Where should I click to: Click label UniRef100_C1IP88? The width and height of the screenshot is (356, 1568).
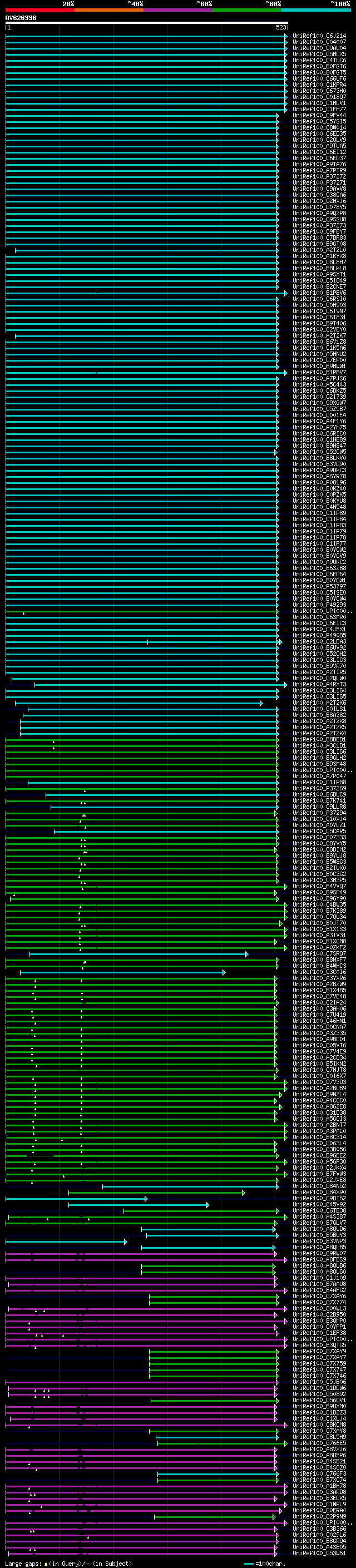click(x=319, y=783)
